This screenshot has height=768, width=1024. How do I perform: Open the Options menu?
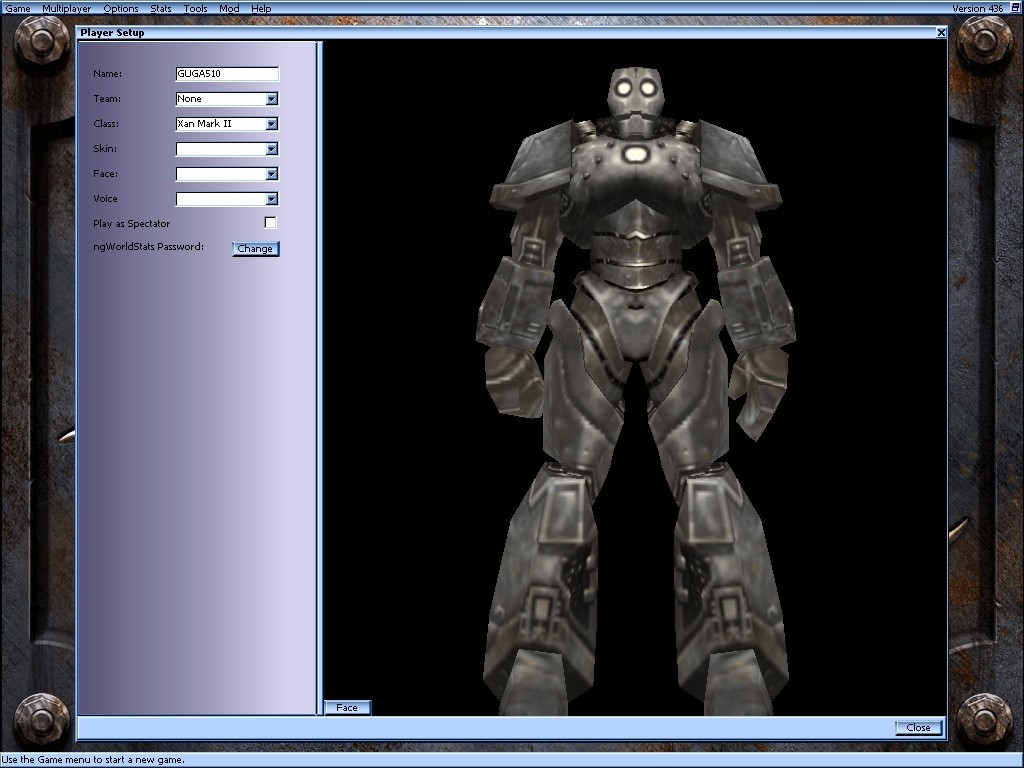coord(120,8)
